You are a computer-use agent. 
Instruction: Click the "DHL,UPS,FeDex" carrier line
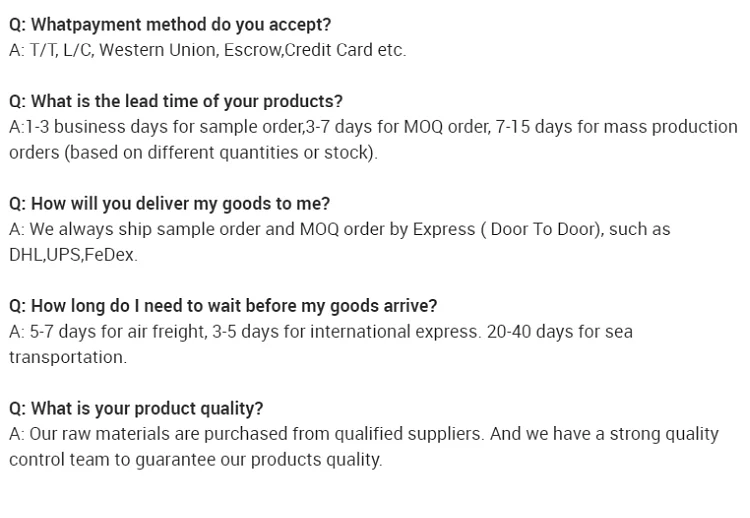pyautogui.click(x=73, y=255)
